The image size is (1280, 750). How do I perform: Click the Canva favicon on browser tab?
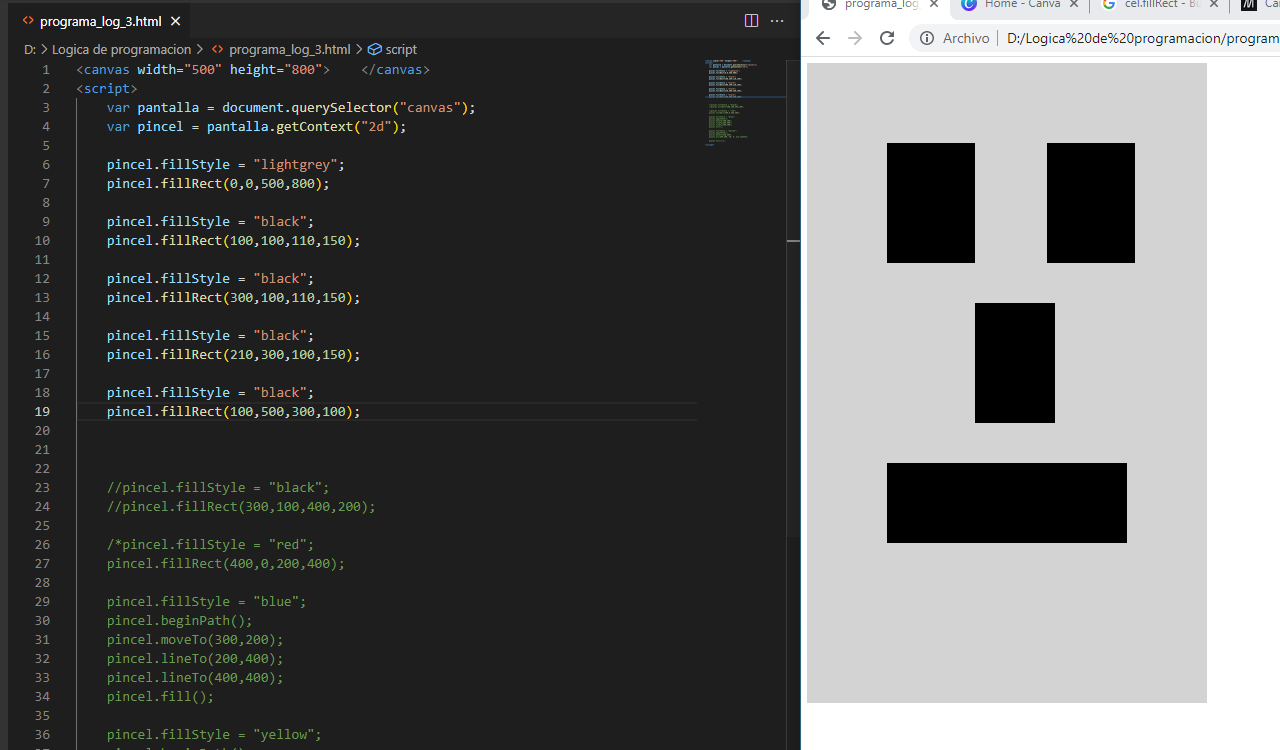pos(969,5)
